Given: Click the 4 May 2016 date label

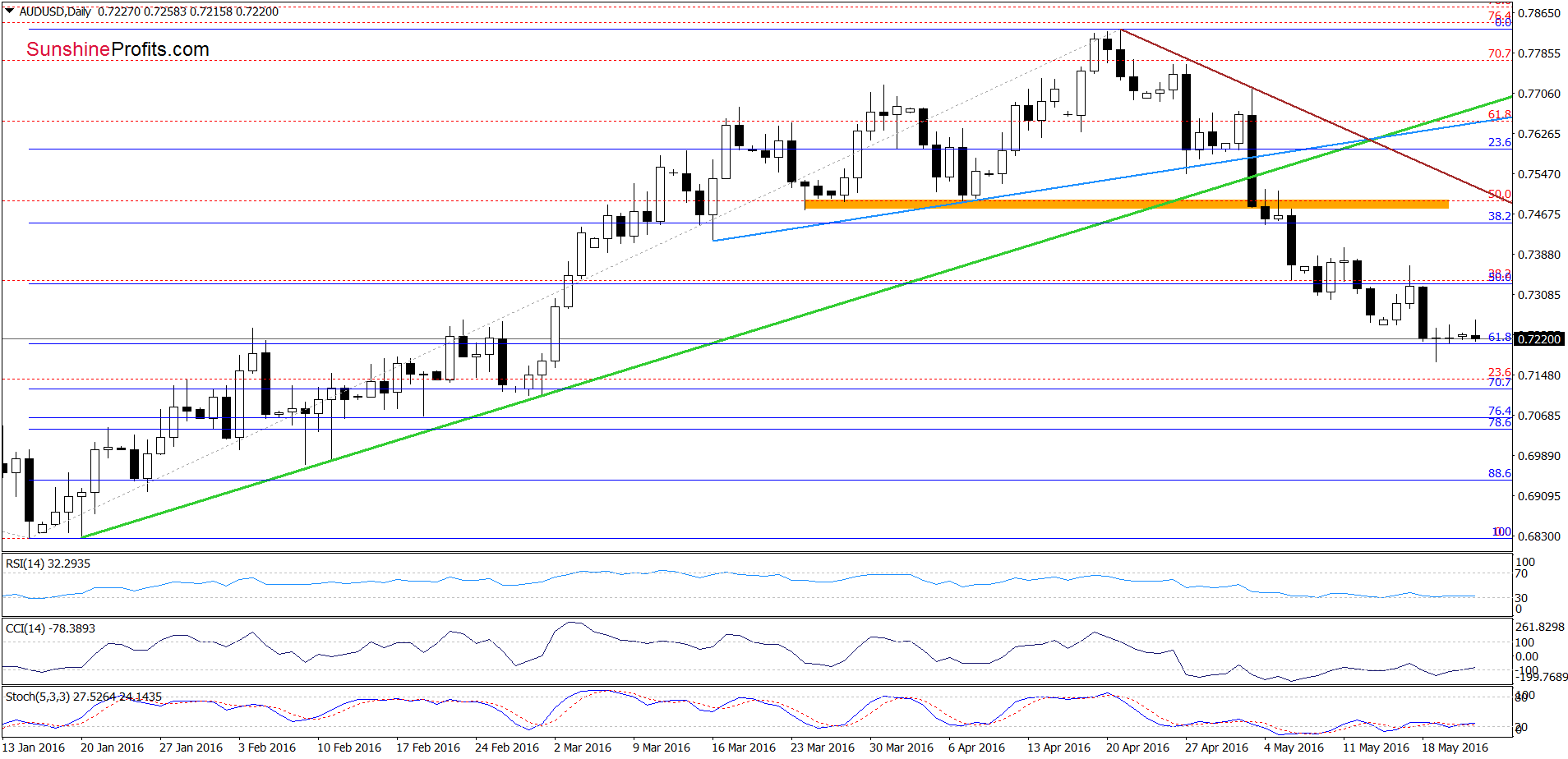Looking at the screenshot, I should 1294,747.
